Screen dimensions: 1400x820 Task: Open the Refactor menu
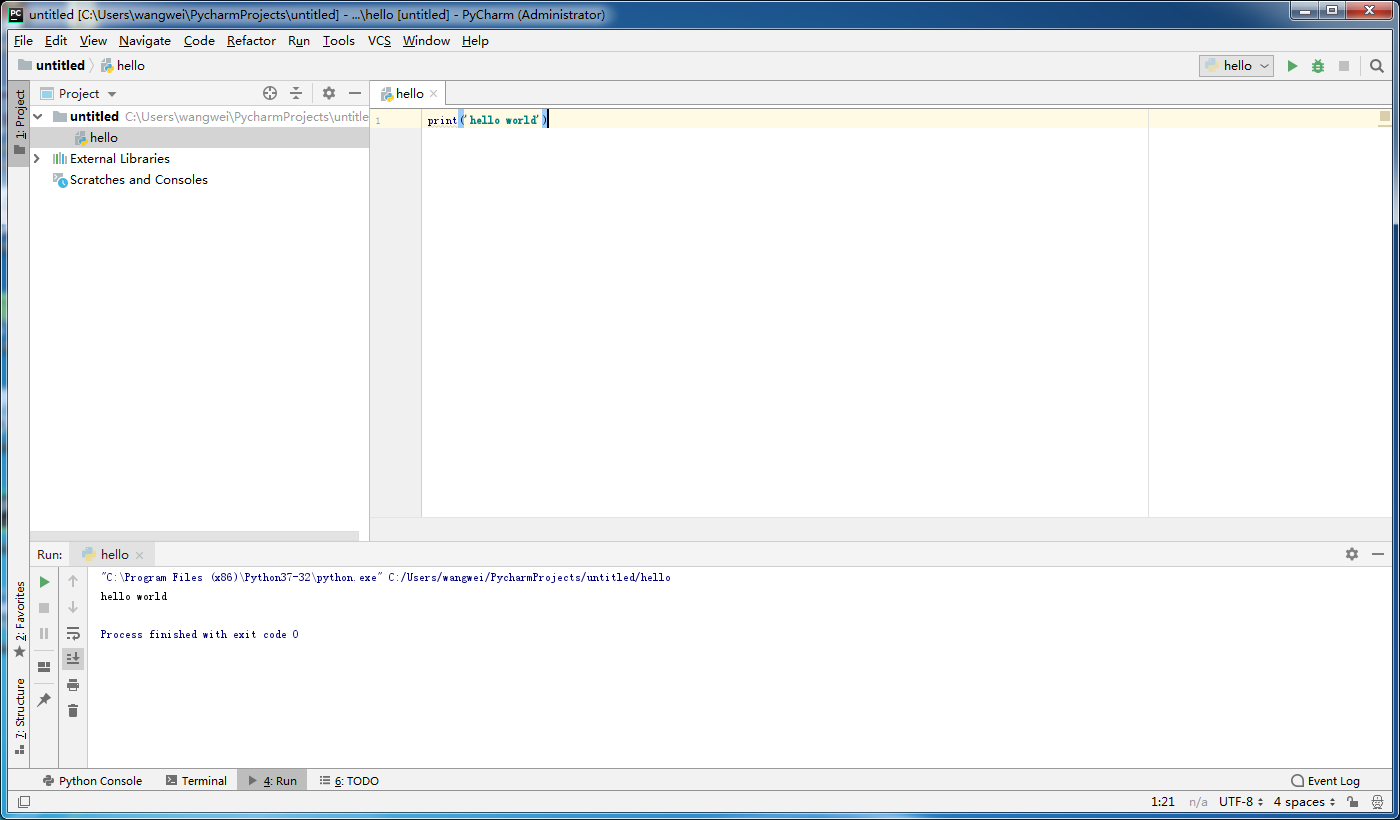[x=251, y=41]
